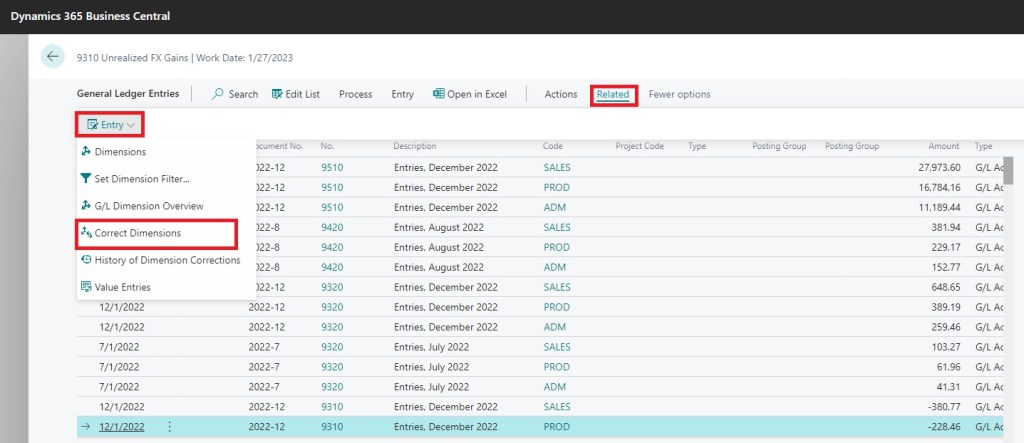This screenshot has height=443, width=1024.
Task: Click the Search magnifier icon
Action: [x=218, y=94]
